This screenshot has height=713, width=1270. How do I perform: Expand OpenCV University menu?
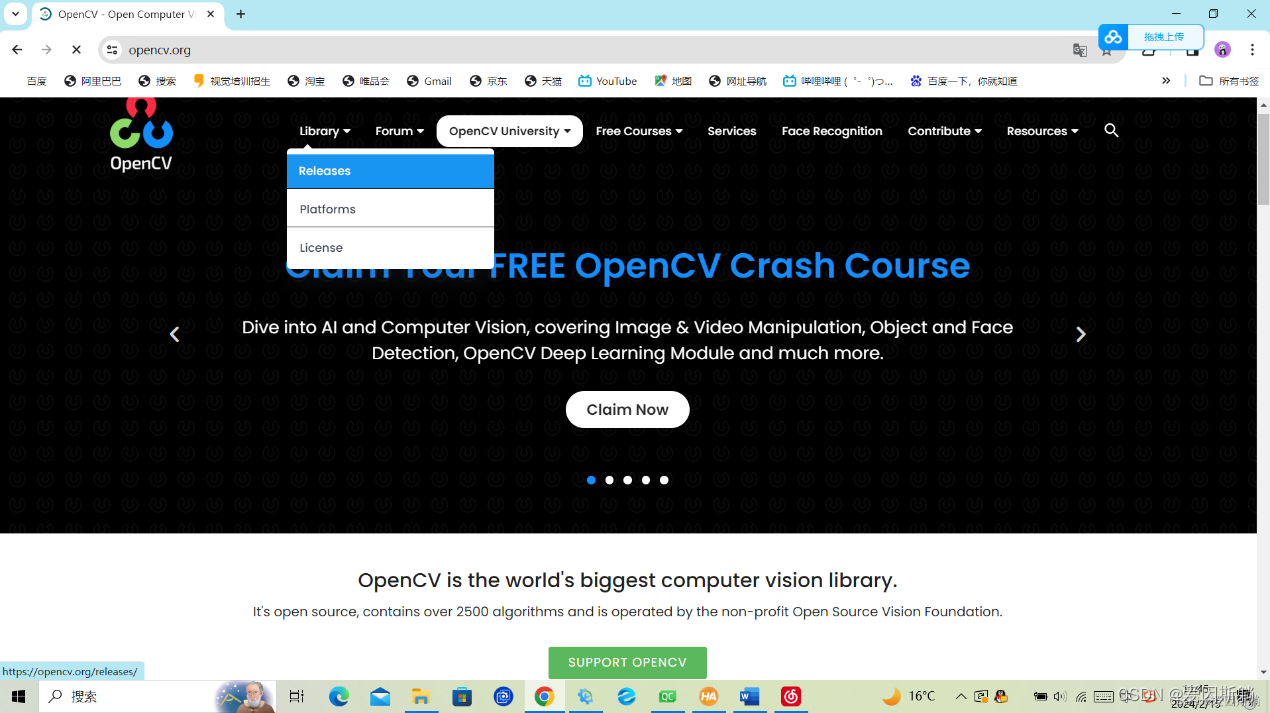tap(510, 131)
